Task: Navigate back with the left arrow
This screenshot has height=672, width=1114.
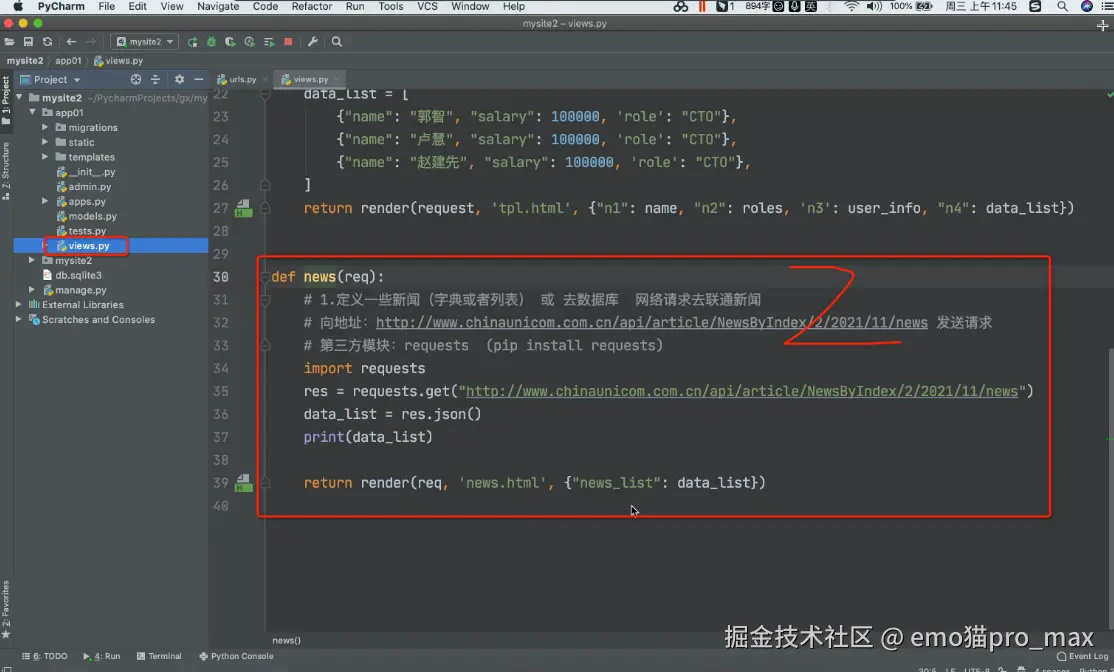Action: click(71, 42)
